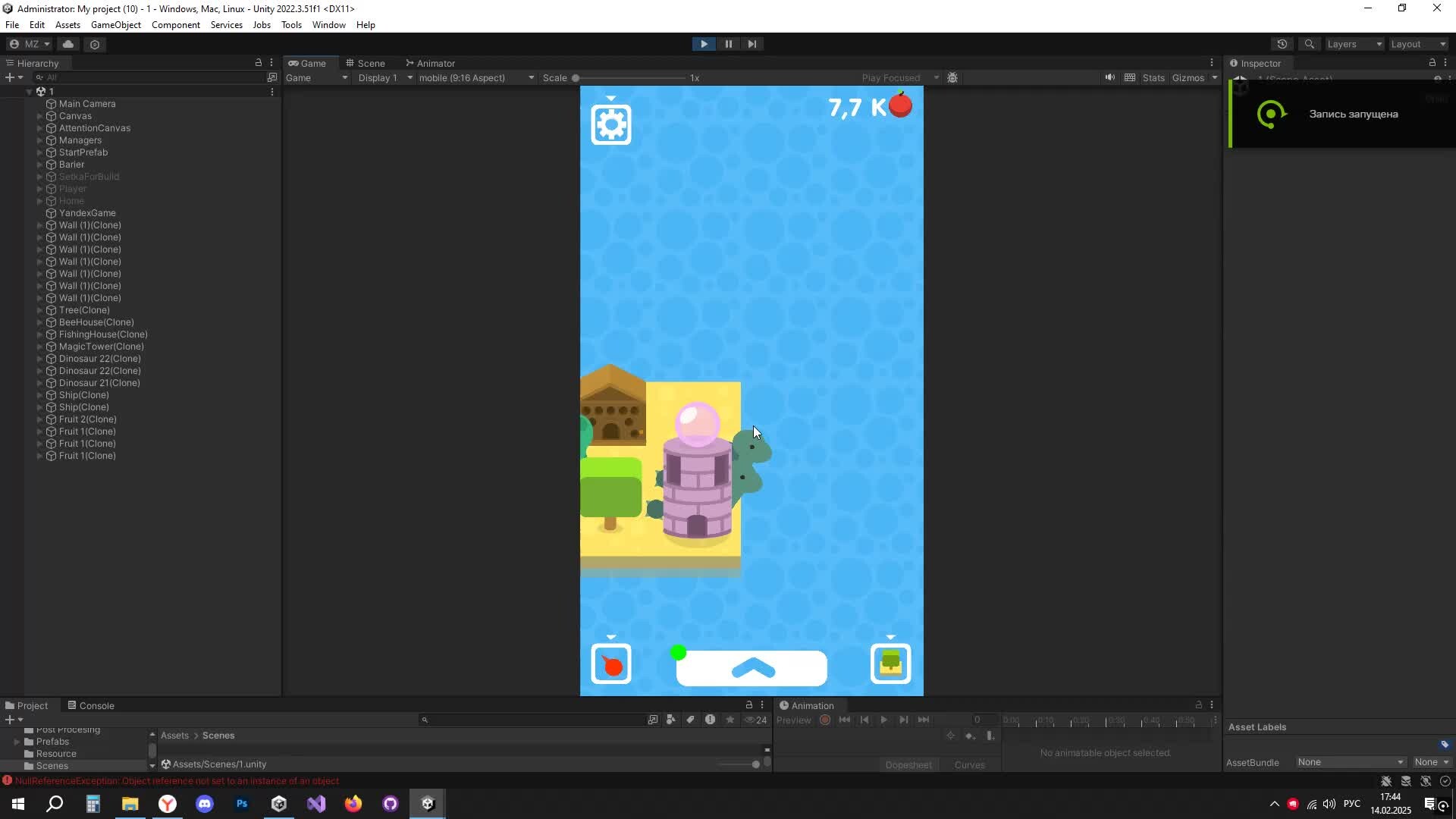Click the Play button in the toolbar

[704, 44]
